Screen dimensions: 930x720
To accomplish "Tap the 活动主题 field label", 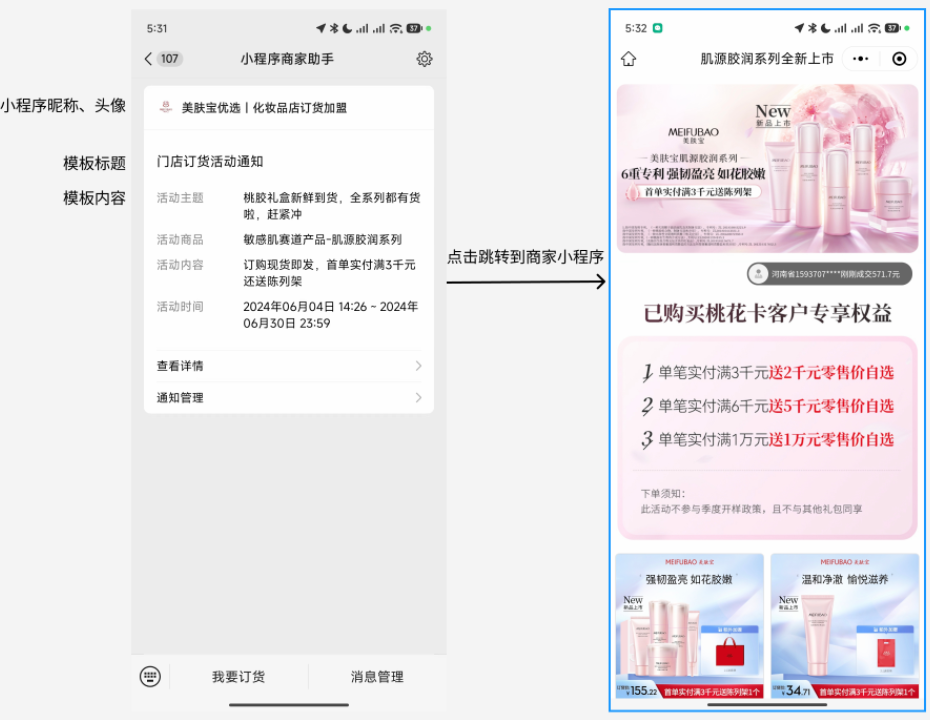I will pos(180,197).
